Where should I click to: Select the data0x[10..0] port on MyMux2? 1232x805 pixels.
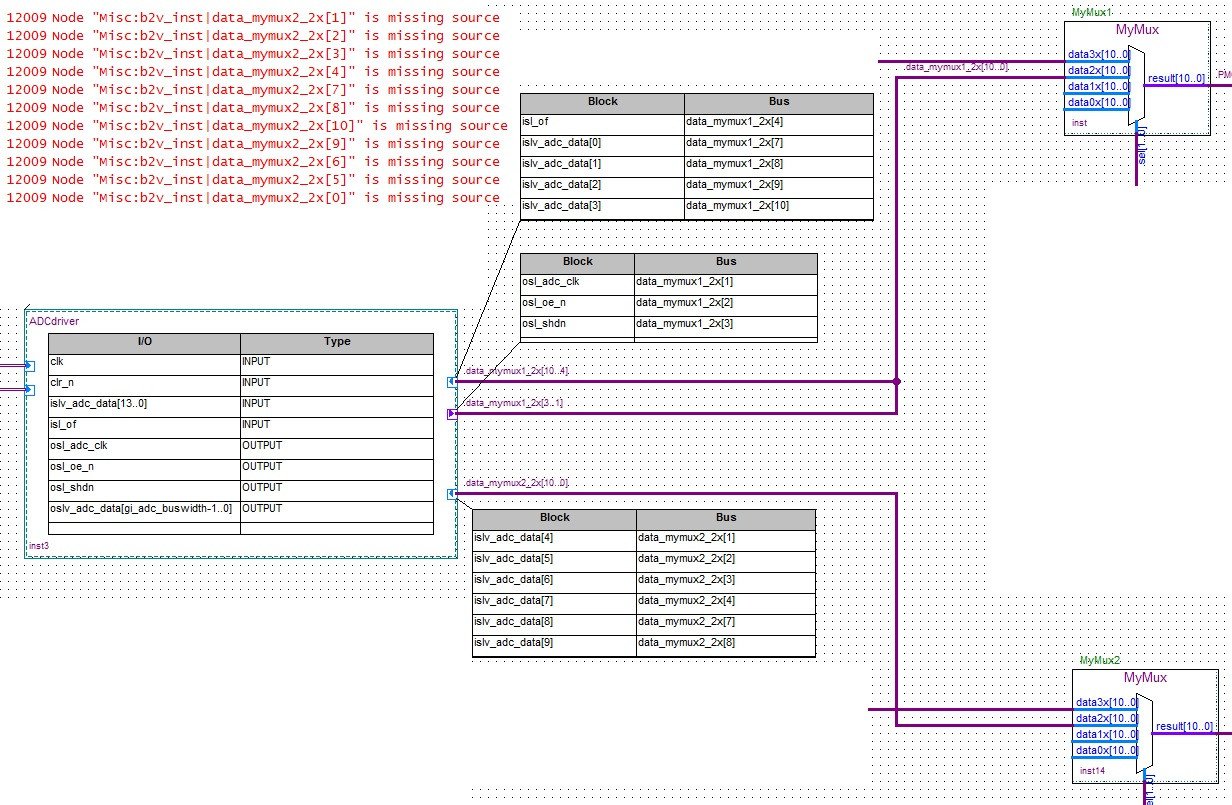1105,750
